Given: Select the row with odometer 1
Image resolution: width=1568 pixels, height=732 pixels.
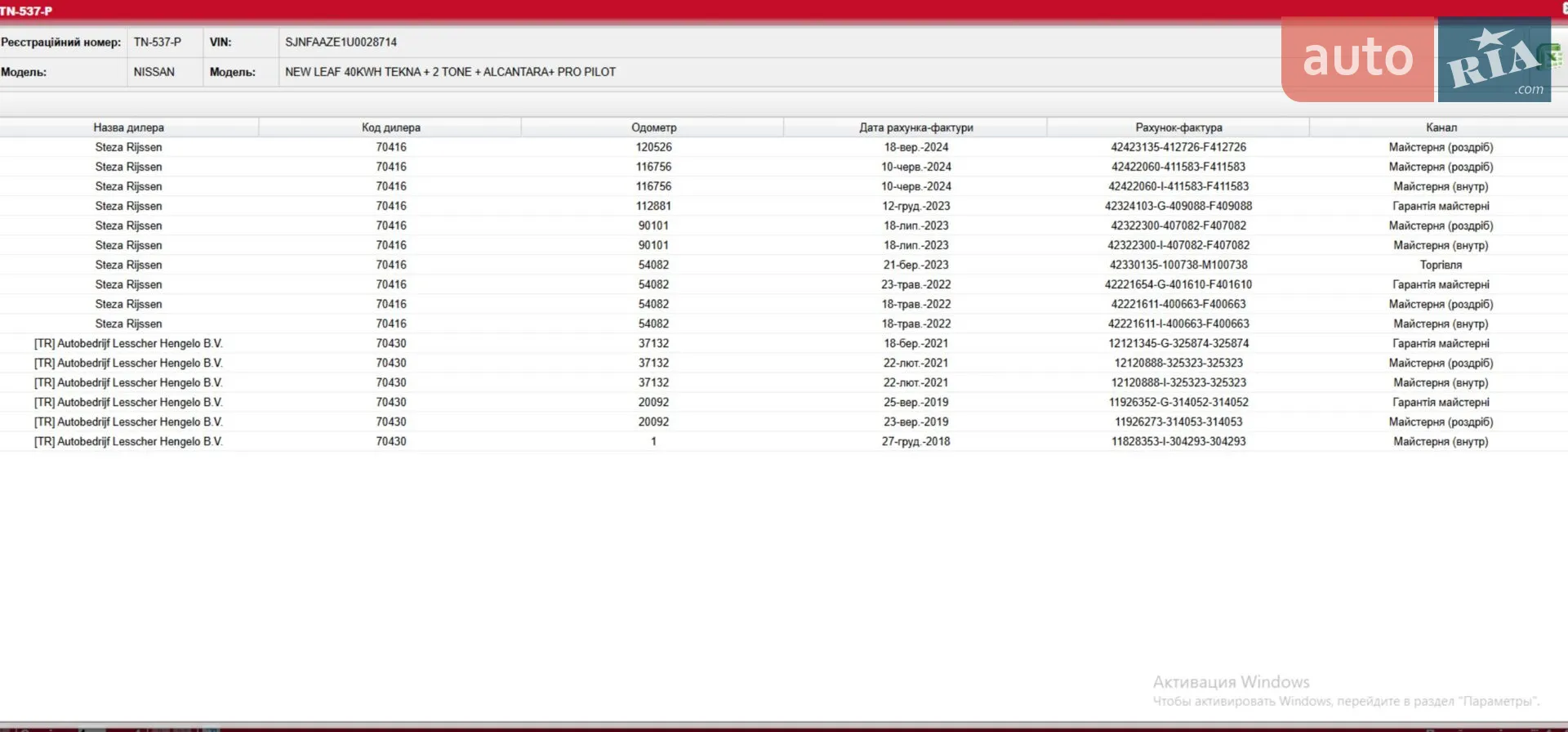Looking at the screenshot, I should (x=784, y=441).
